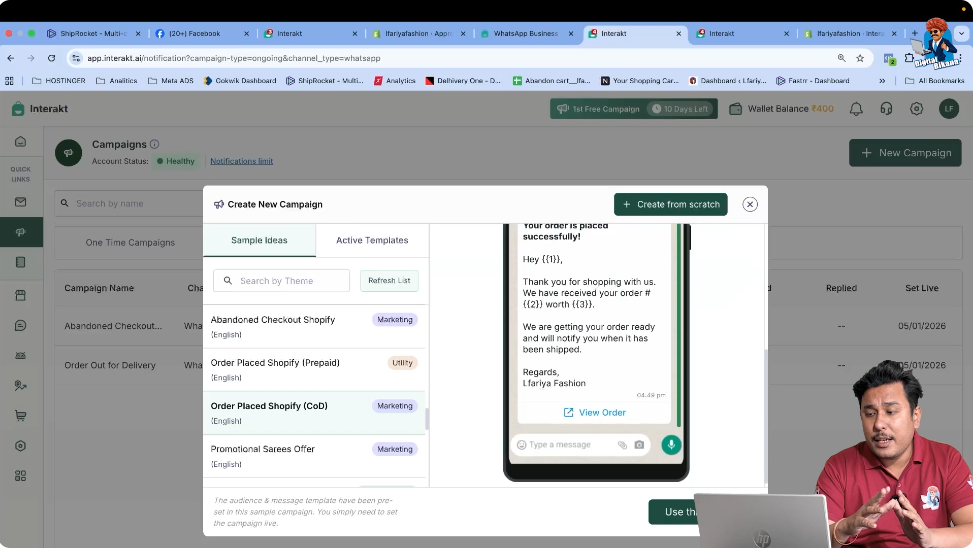Viewport: 975px width, 548px height.
Task: Click View Order in message preview
Action: click(x=594, y=412)
